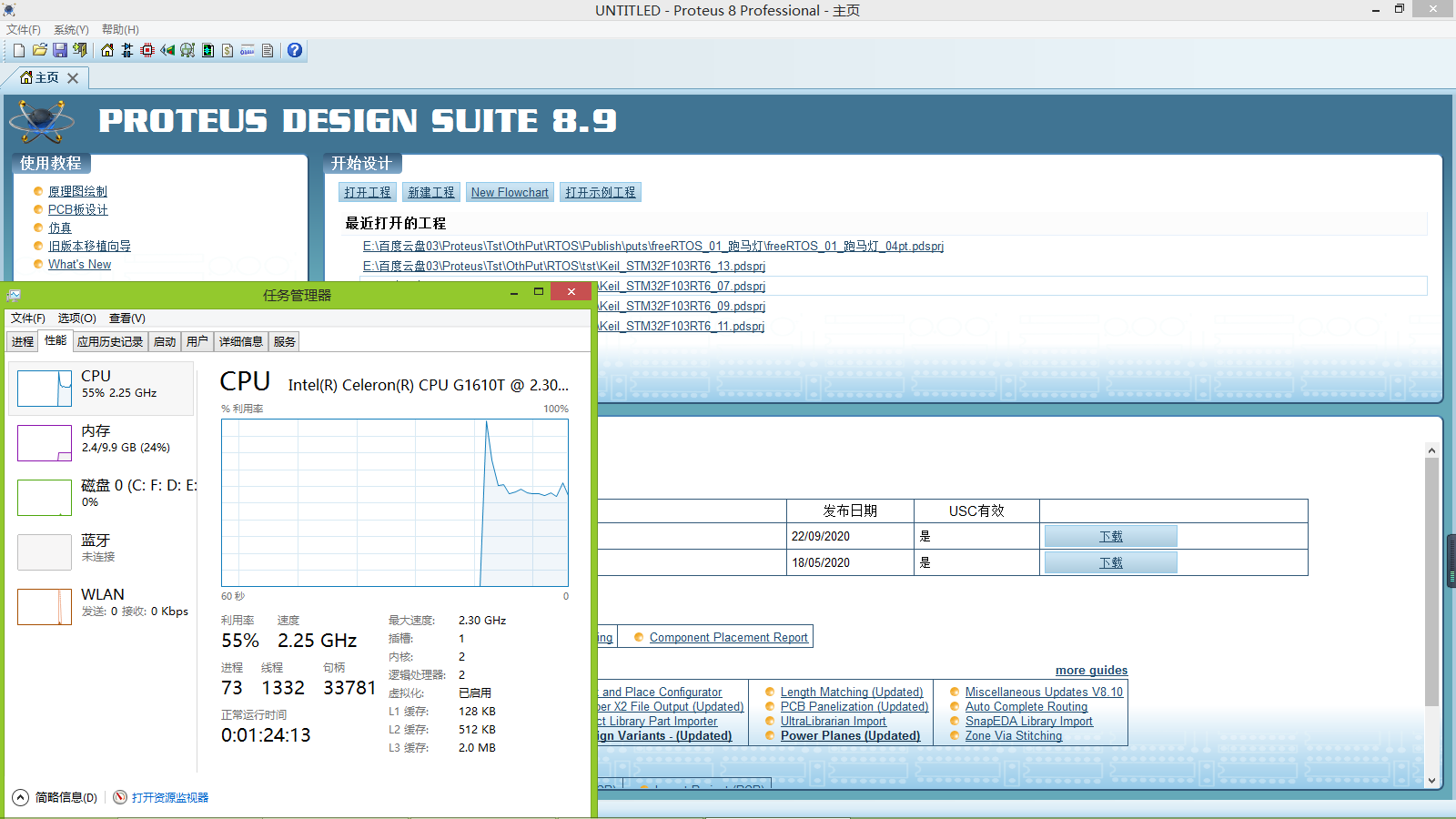This screenshot has width=1456, height=819.
Task: Click the news panel vertical scrollbar thumb
Action: click(x=1431, y=582)
